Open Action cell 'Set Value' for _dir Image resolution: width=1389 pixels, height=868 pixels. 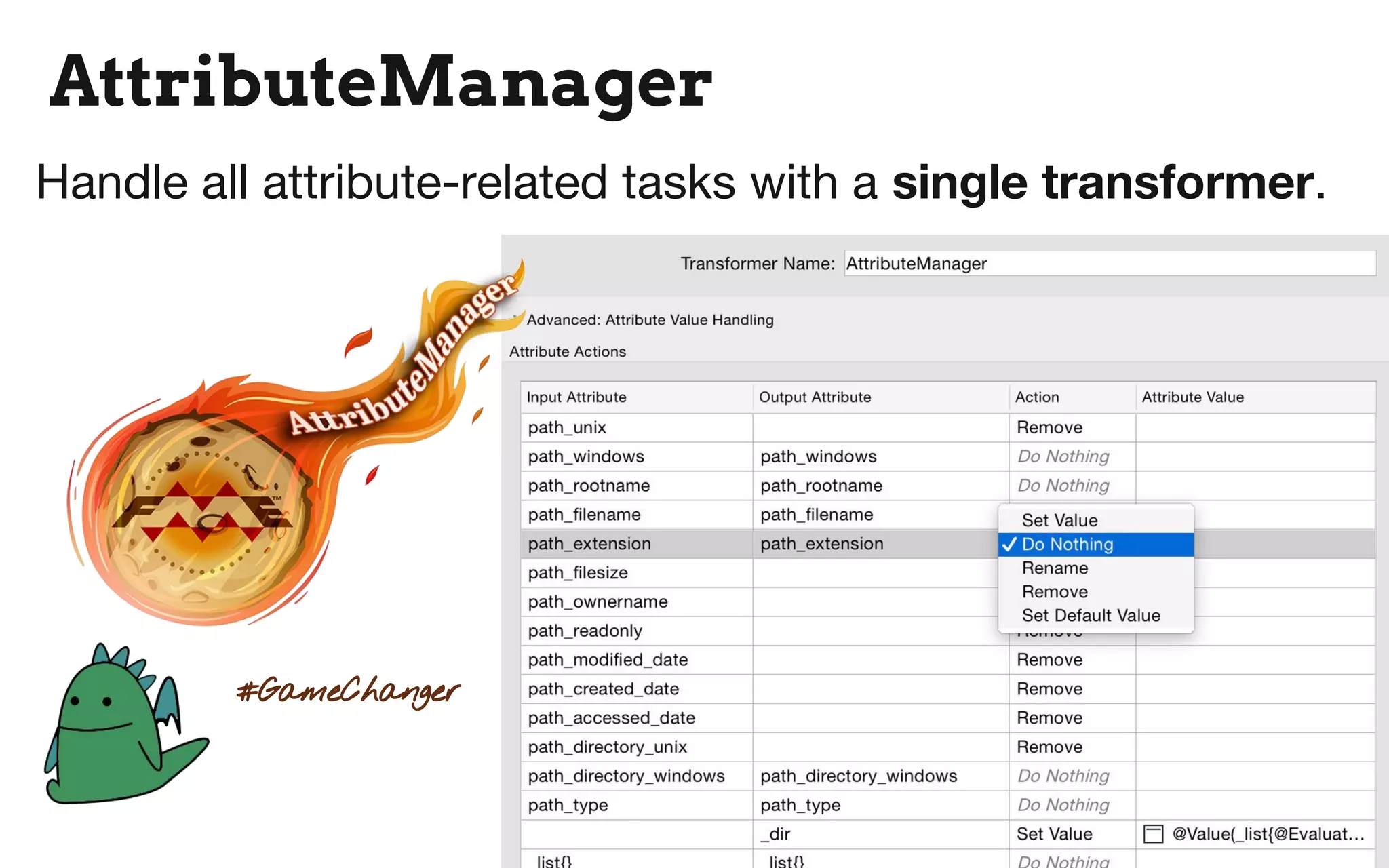click(1073, 835)
